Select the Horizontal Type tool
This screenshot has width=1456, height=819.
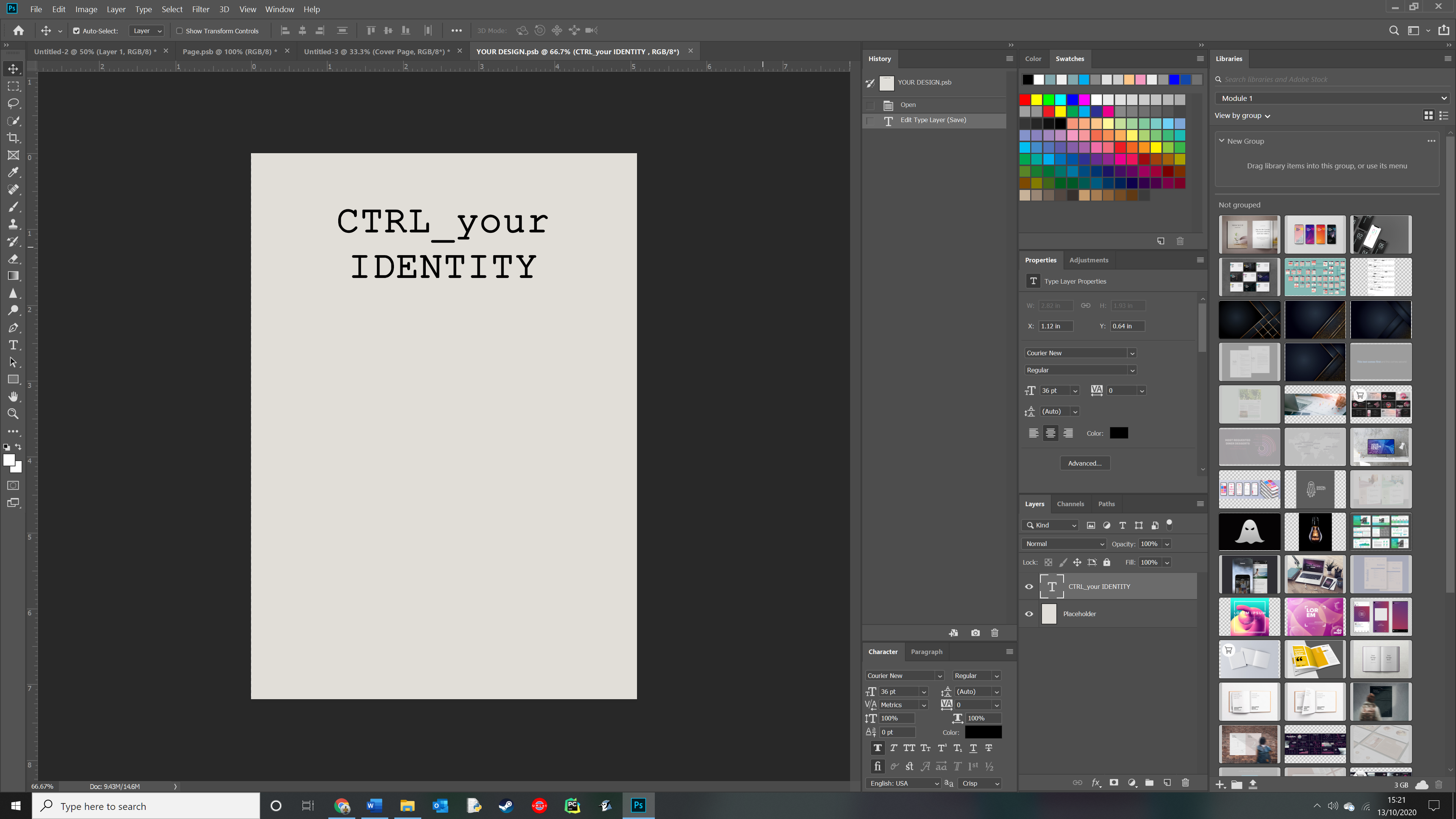point(13,345)
